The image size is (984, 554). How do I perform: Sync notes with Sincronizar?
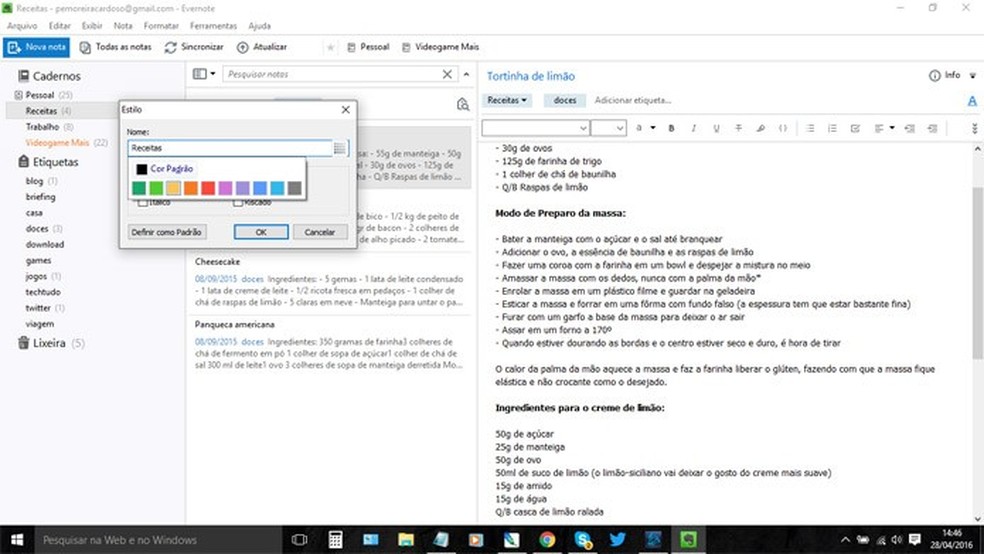tap(194, 47)
